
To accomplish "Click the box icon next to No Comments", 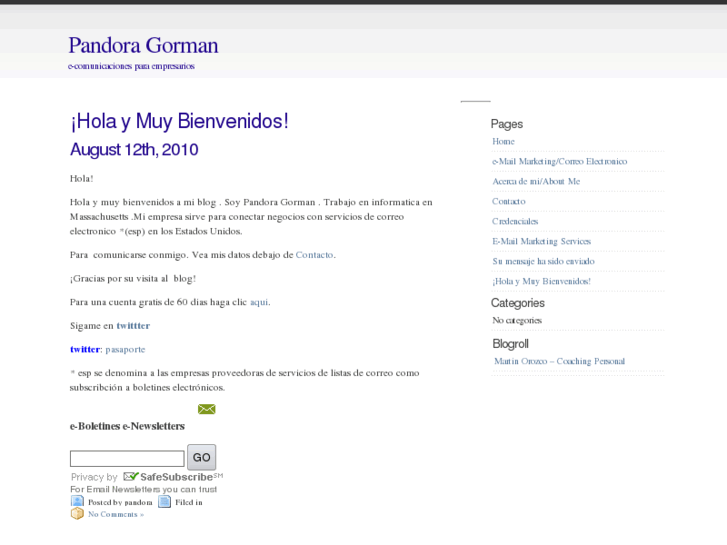I will pyautogui.click(x=77, y=514).
